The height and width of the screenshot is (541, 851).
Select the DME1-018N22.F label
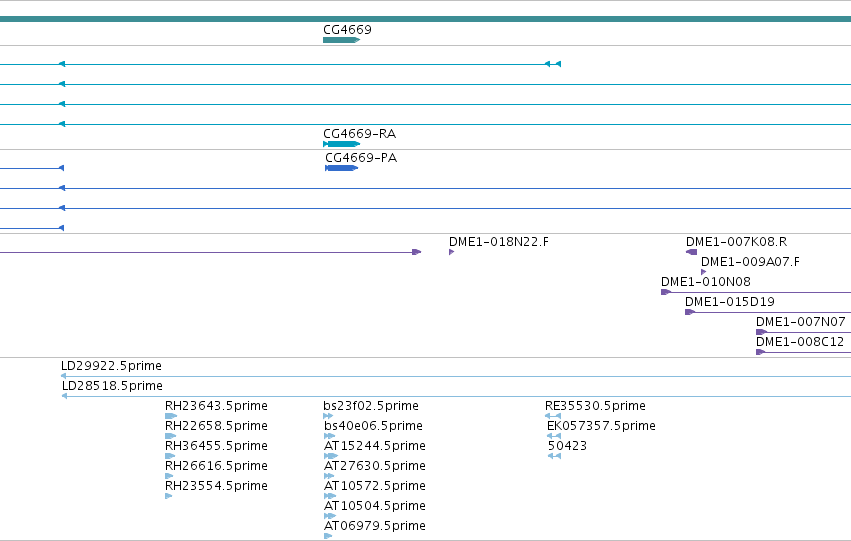coord(499,241)
